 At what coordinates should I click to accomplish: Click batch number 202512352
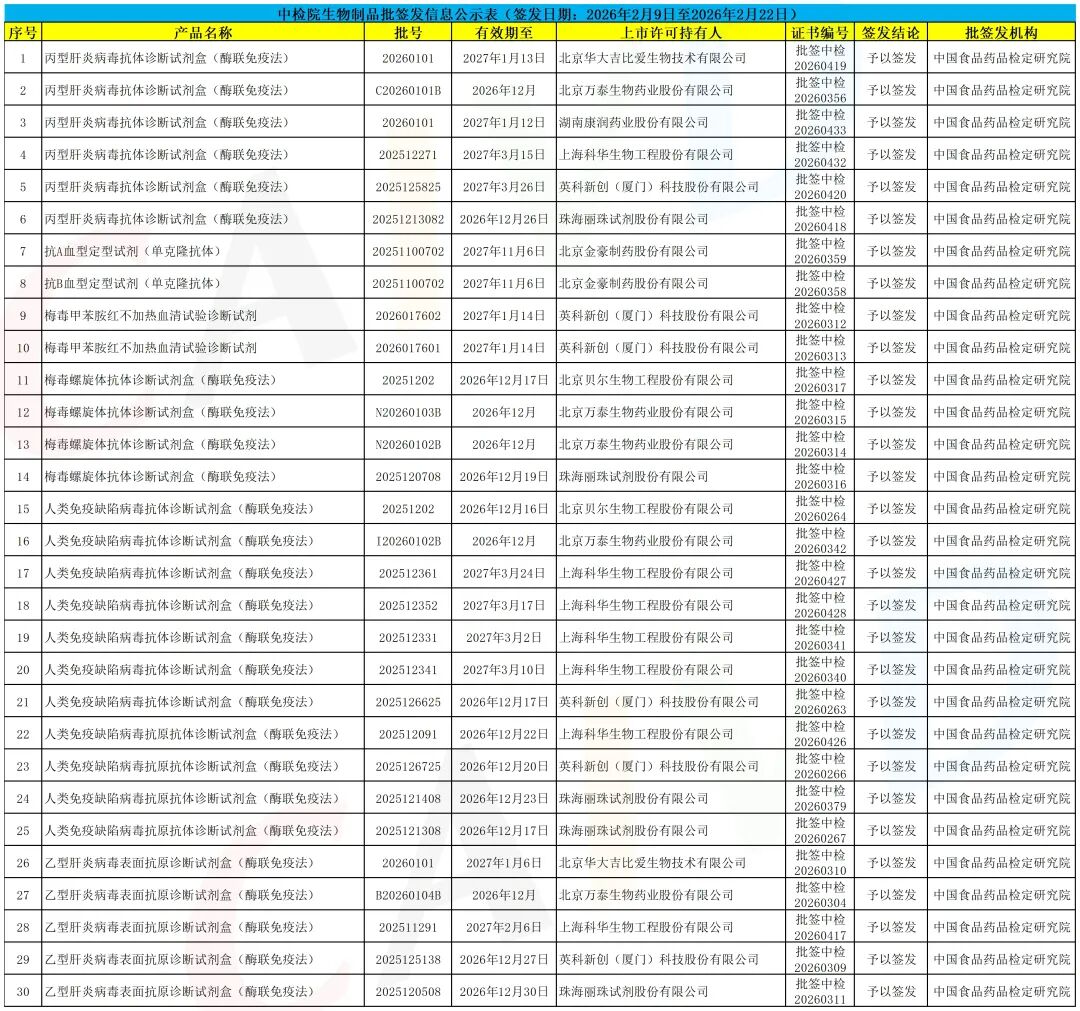point(408,605)
